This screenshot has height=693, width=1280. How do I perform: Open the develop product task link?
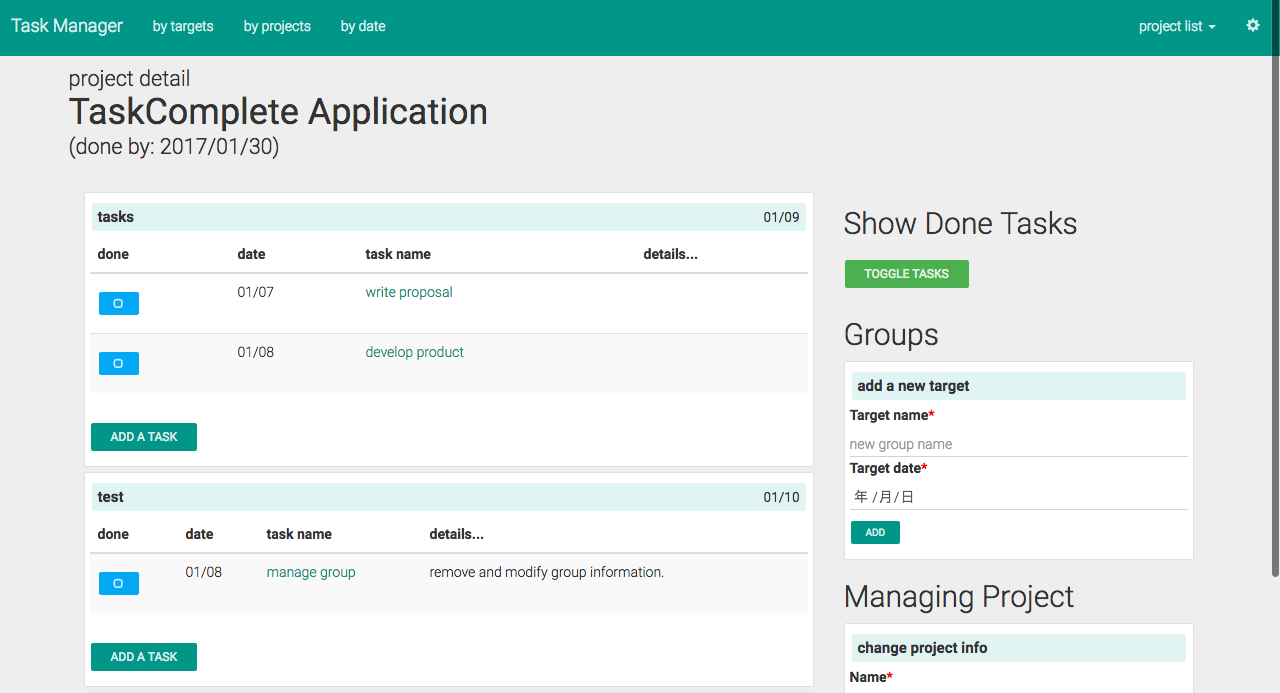(x=415, y=352)
